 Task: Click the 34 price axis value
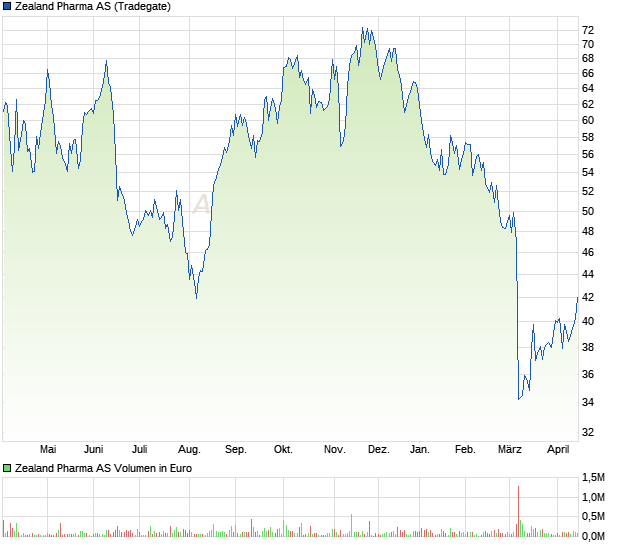coord(588,402)
